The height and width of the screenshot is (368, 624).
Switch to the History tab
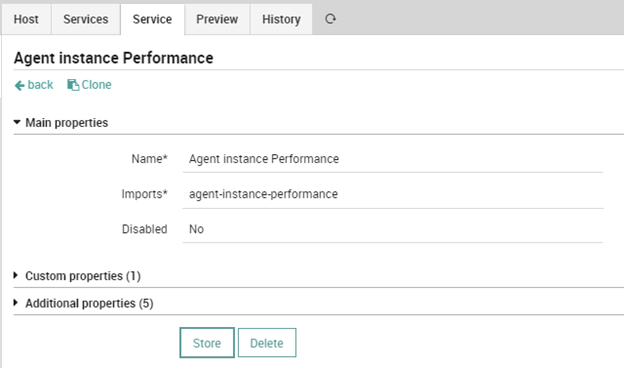tap(281, 19)
